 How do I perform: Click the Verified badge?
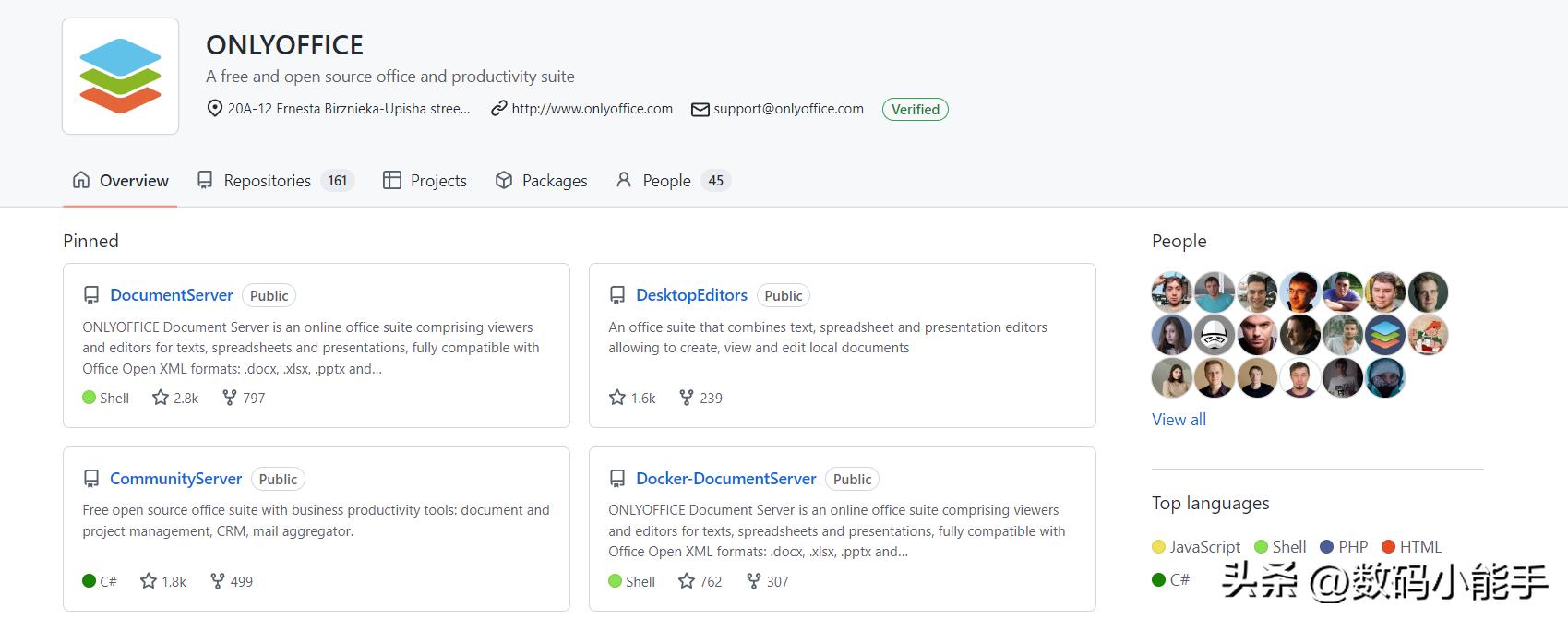pyautogui.click(x=915, y=110)
